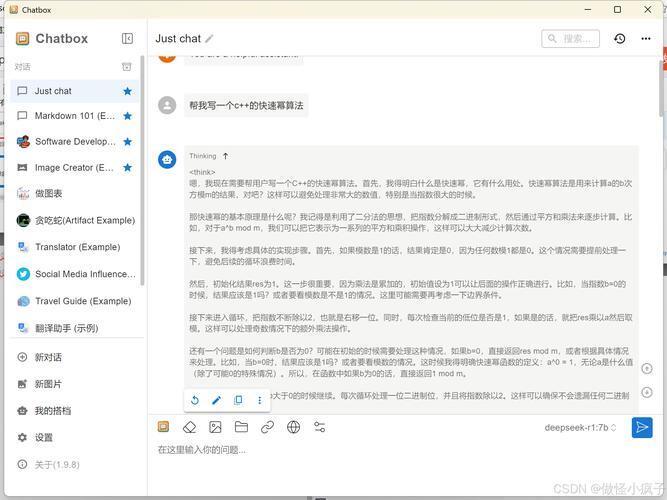Toggle star on Software Developer conversation
The image size is (667, 500).
tap(127, 142)
